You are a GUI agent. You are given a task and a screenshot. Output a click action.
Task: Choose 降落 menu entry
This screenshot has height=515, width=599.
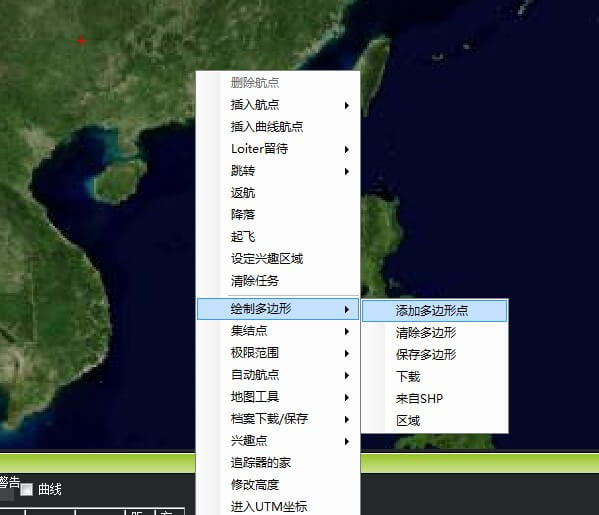(x=278, y=215)
